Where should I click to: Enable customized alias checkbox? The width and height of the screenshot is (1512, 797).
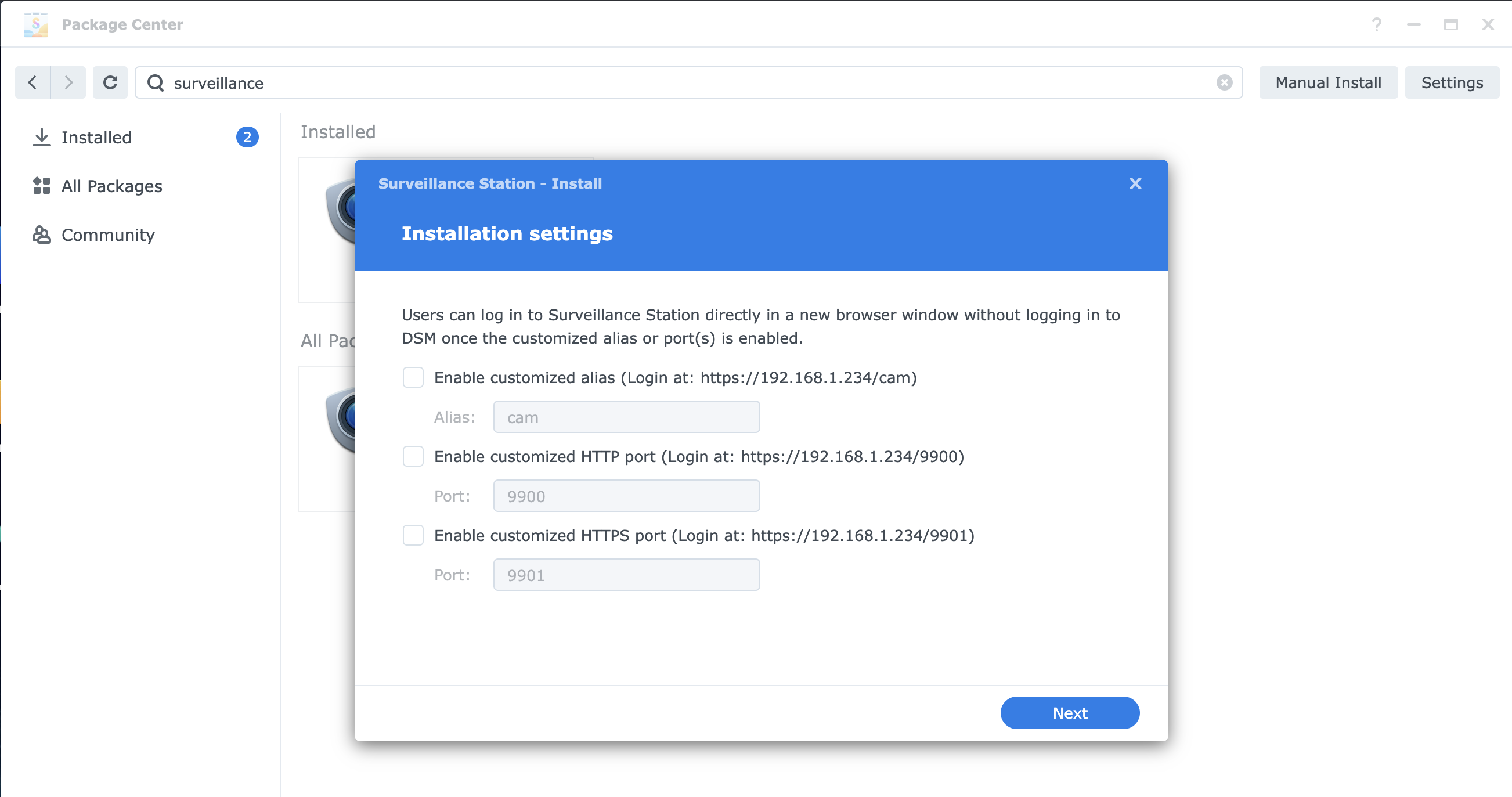pyautogui.click(x=413, y=377)
